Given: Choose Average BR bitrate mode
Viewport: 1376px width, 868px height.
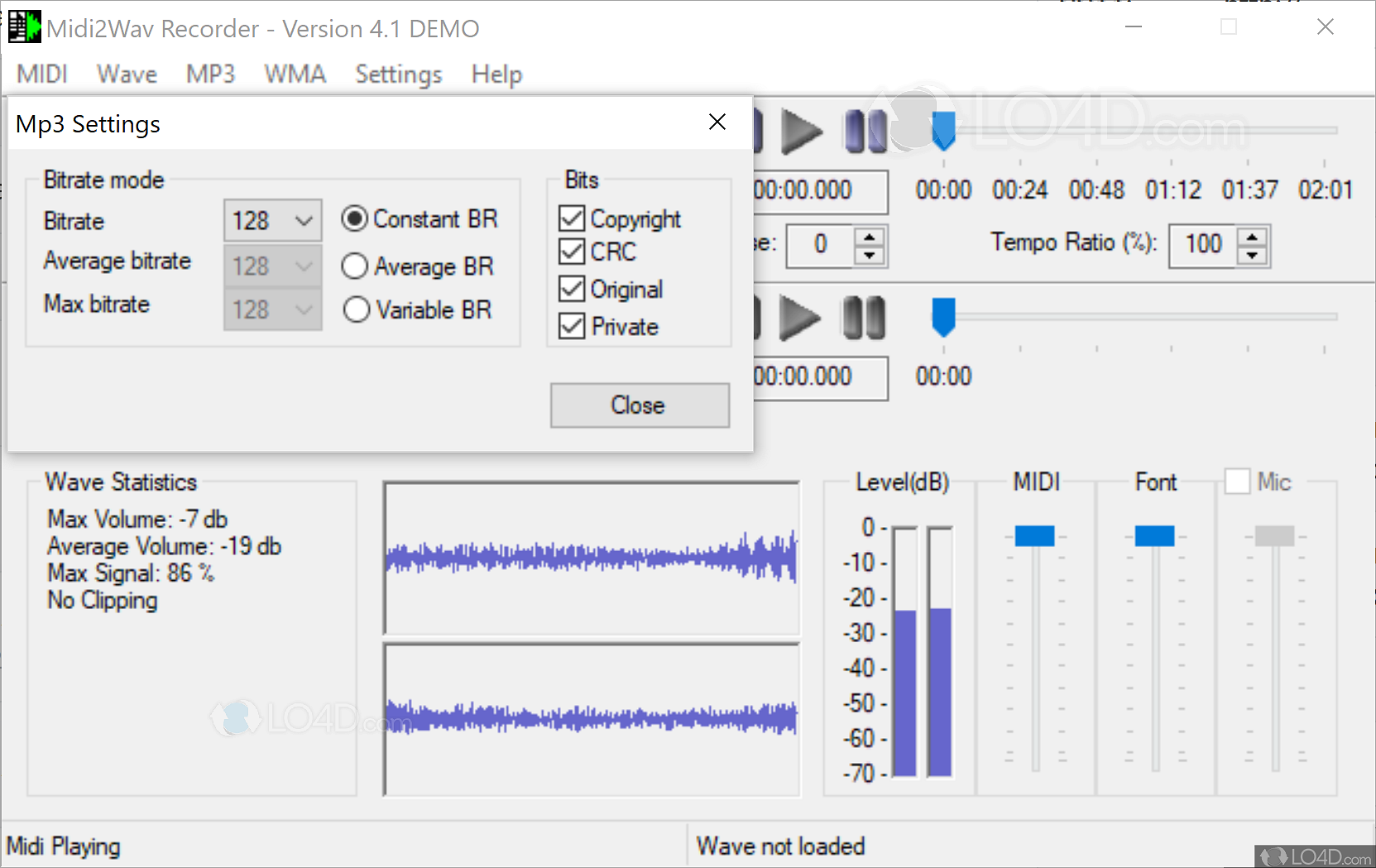Looking at the screenshot, I should pos(355,266).
